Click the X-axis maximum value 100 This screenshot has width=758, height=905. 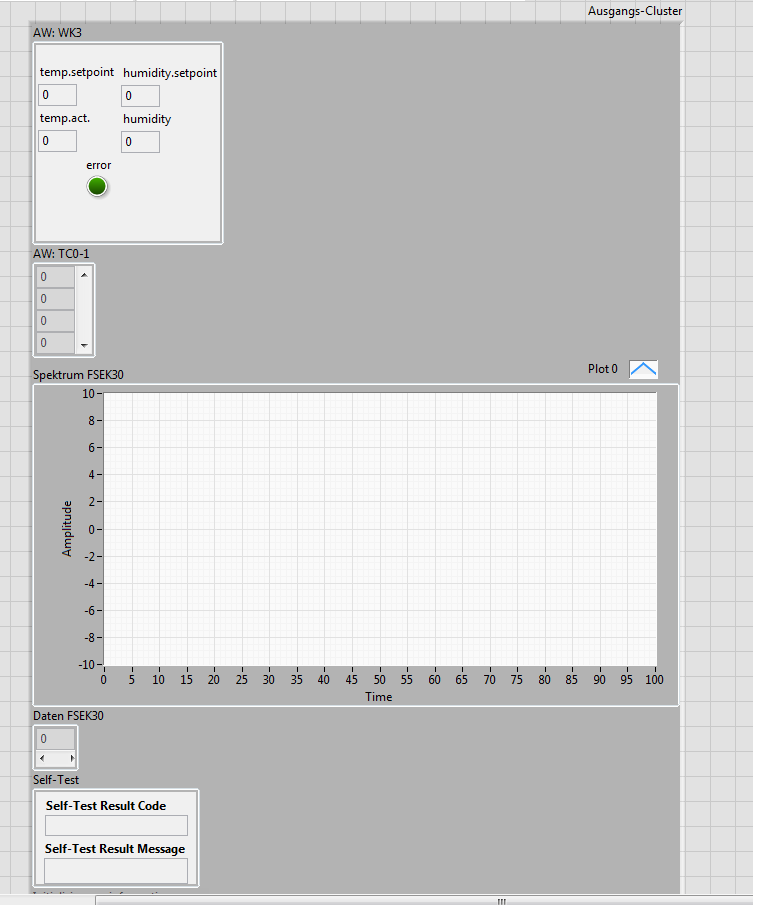654,680
